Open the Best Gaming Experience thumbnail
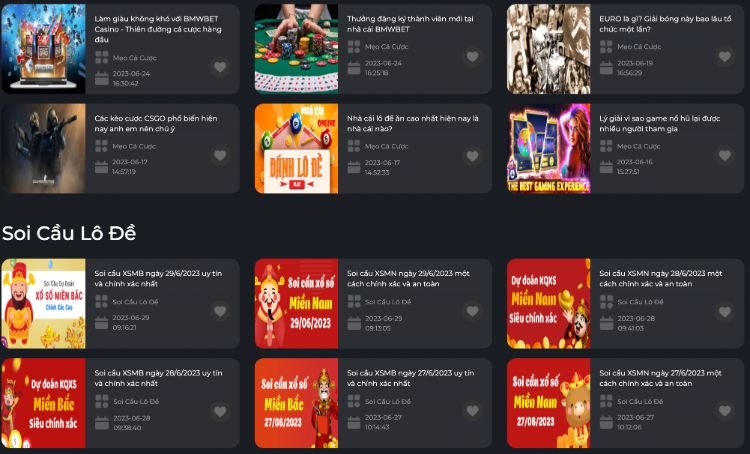 pos(549,148)
